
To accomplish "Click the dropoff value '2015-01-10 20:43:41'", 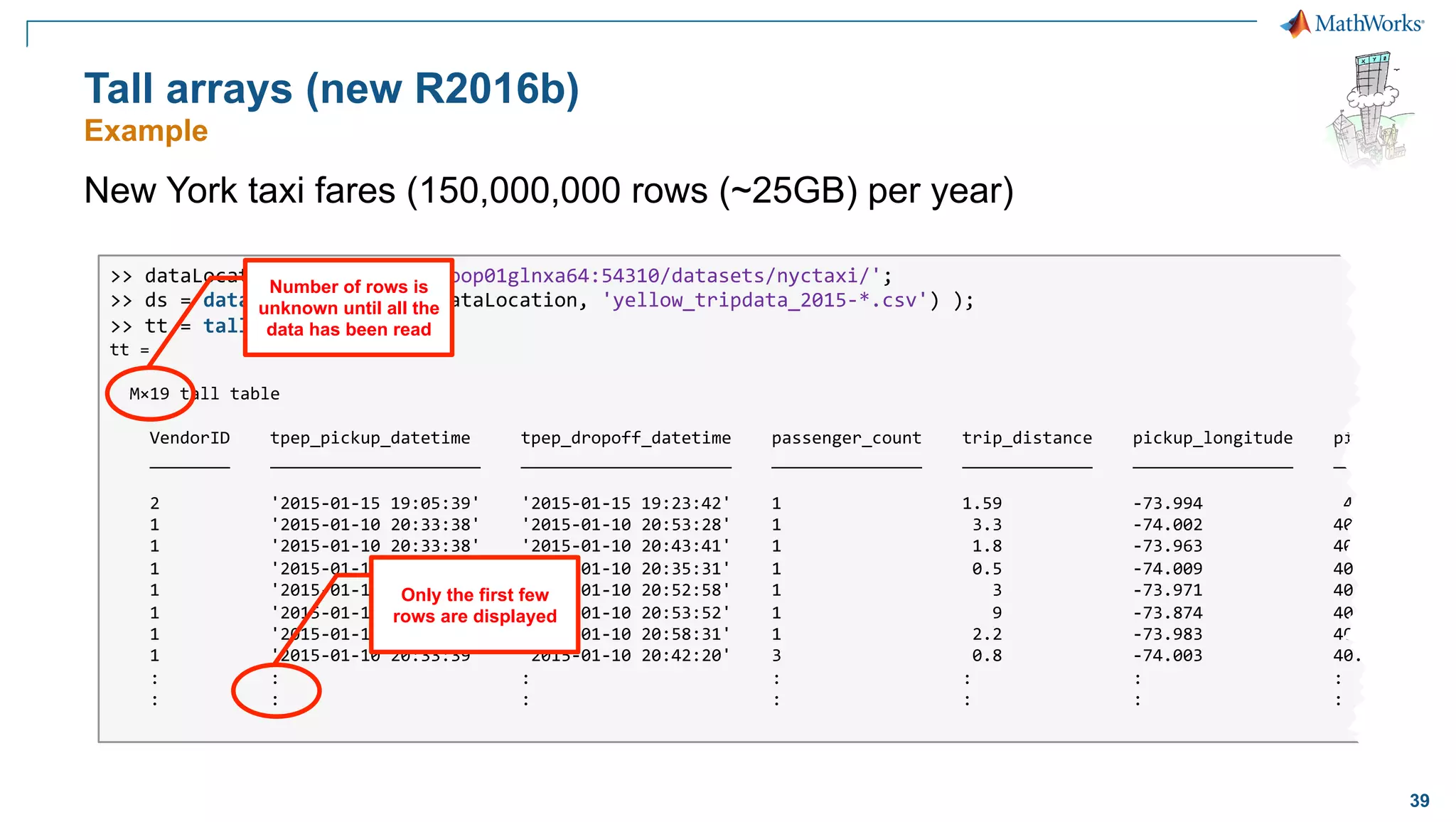I will [626, 546].
